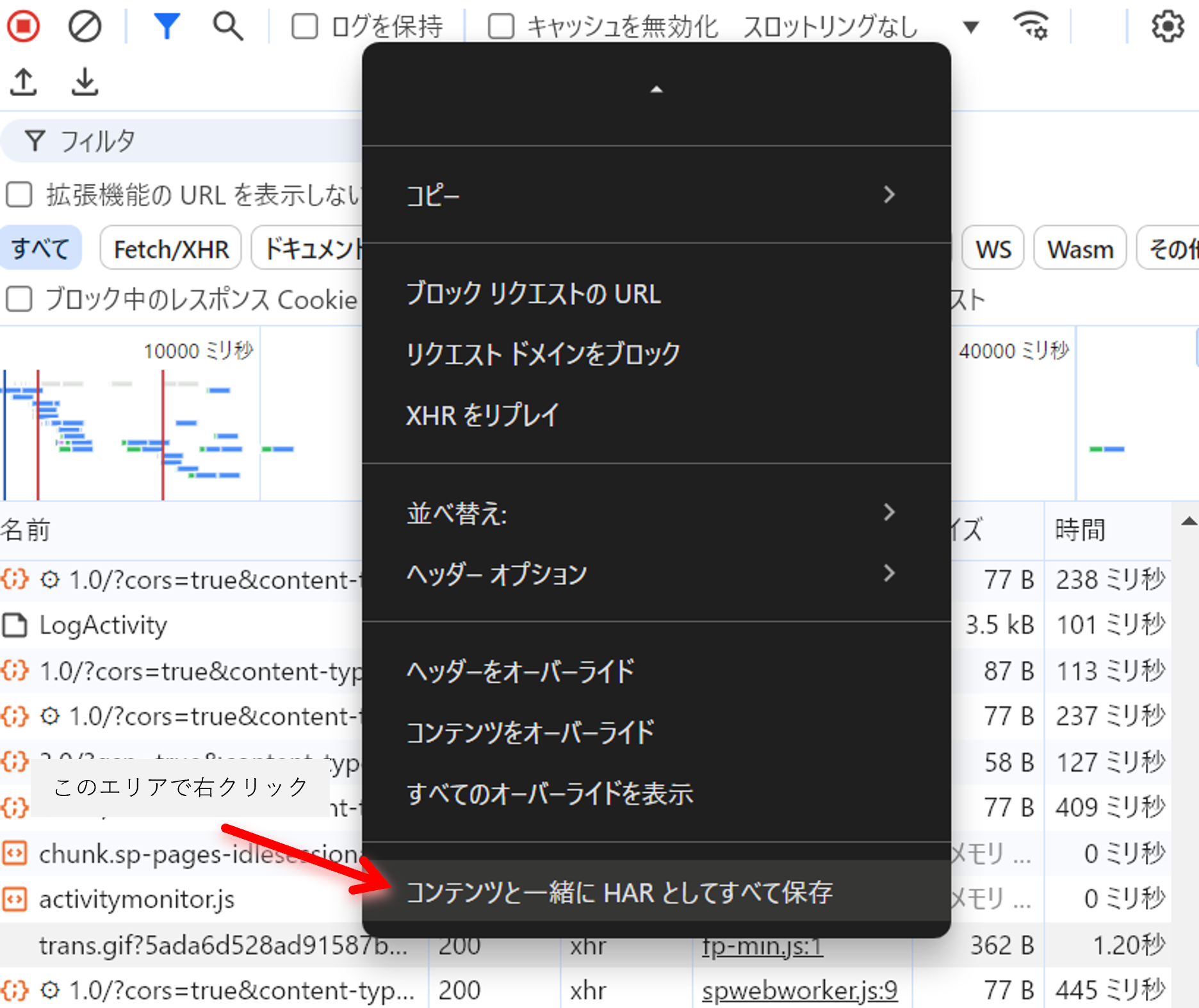The image size is (1199, 1008).
Task: Expand the 並べ替え submenu
Action: coord(656,513)
